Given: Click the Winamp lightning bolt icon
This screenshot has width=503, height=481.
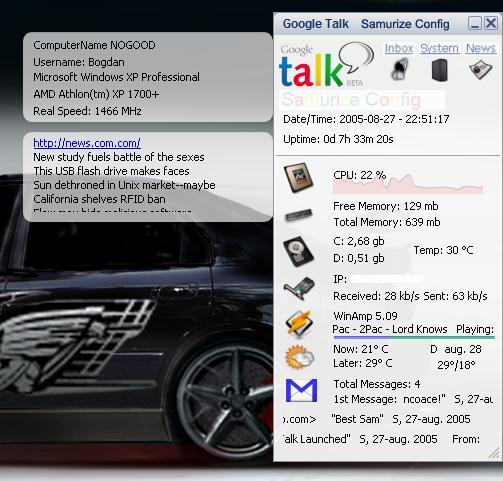Looking at the screenshot, I should [299, 323].
